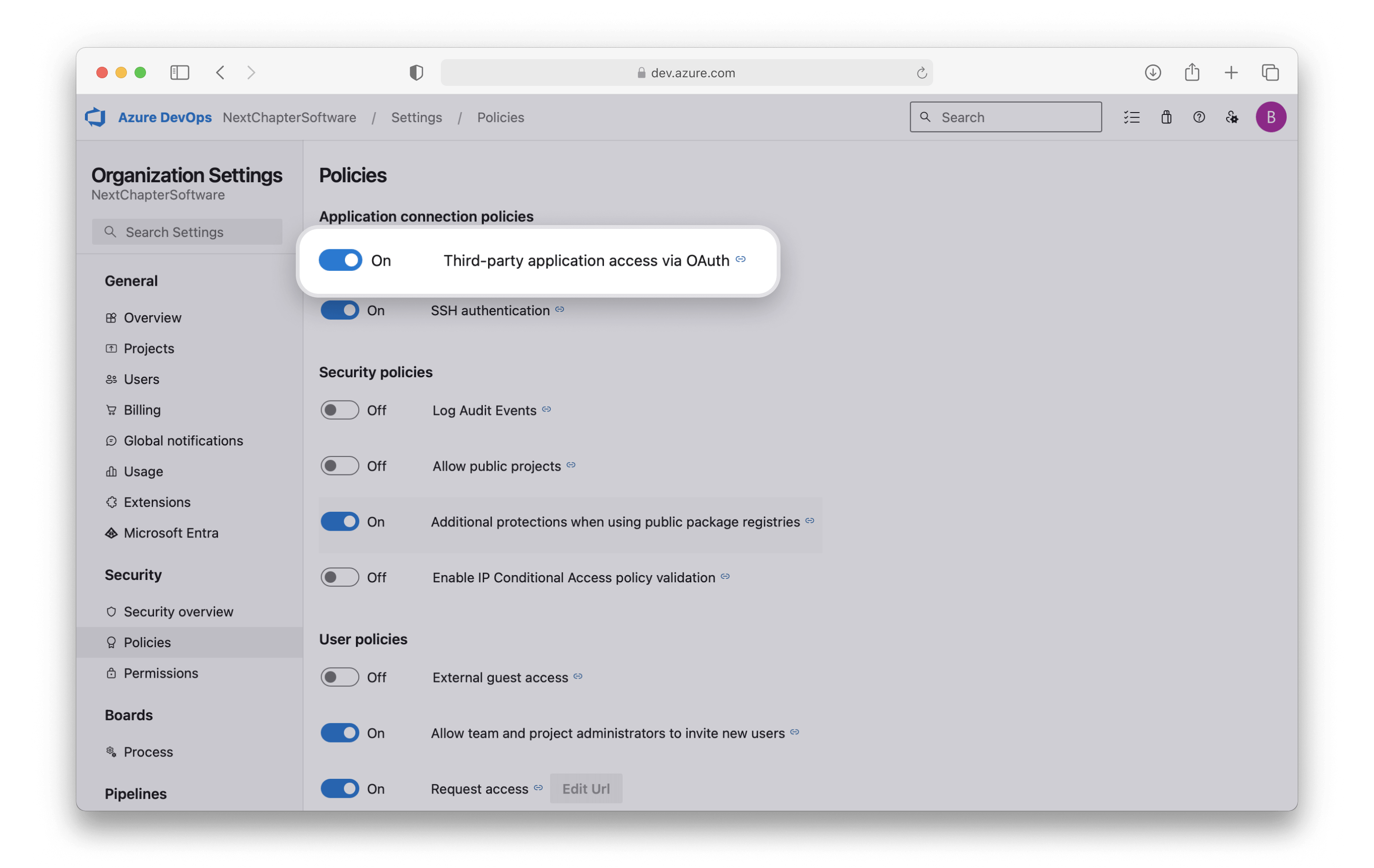Click the privacy shield icon in Safari
Image resolution: width=1374 pixels, height=868 pixels.
tap(416, 72)
